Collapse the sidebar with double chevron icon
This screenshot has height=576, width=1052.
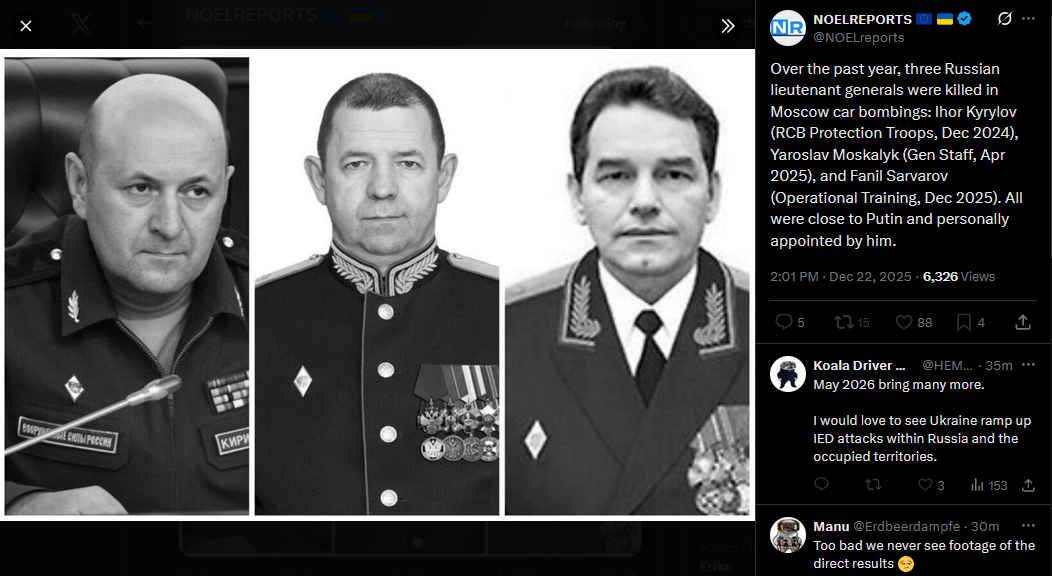tap(727, 26)
